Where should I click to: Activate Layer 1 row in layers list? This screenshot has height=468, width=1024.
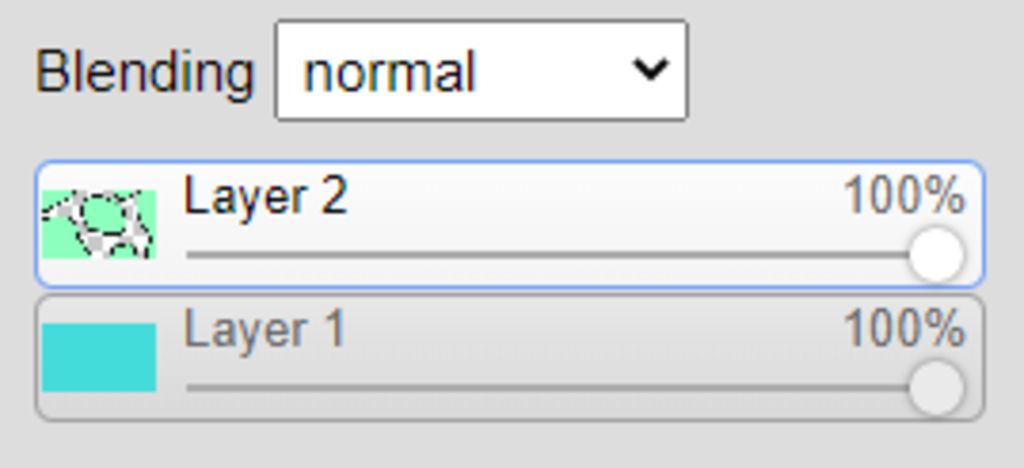tap(509, 358)
